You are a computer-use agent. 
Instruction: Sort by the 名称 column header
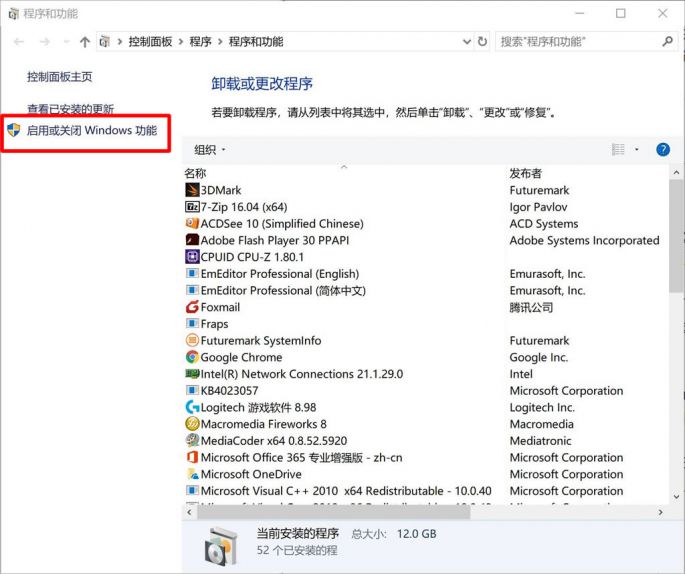(195, 173)
